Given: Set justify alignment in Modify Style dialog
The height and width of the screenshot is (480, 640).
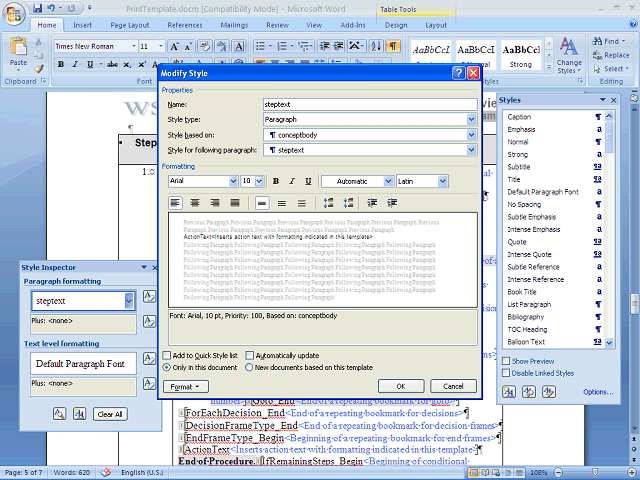Looking at the screenshot, I should 235,203.
